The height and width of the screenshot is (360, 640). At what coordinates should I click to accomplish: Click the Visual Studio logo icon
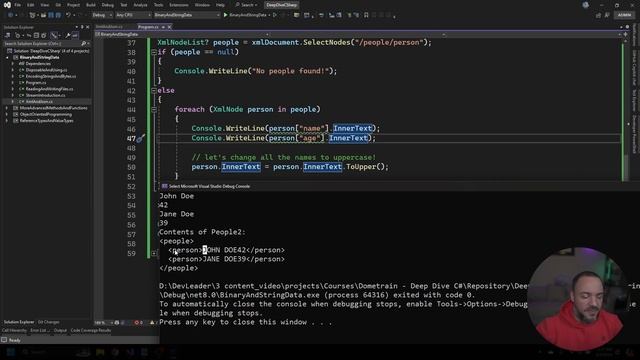click(x=7, y=5)
